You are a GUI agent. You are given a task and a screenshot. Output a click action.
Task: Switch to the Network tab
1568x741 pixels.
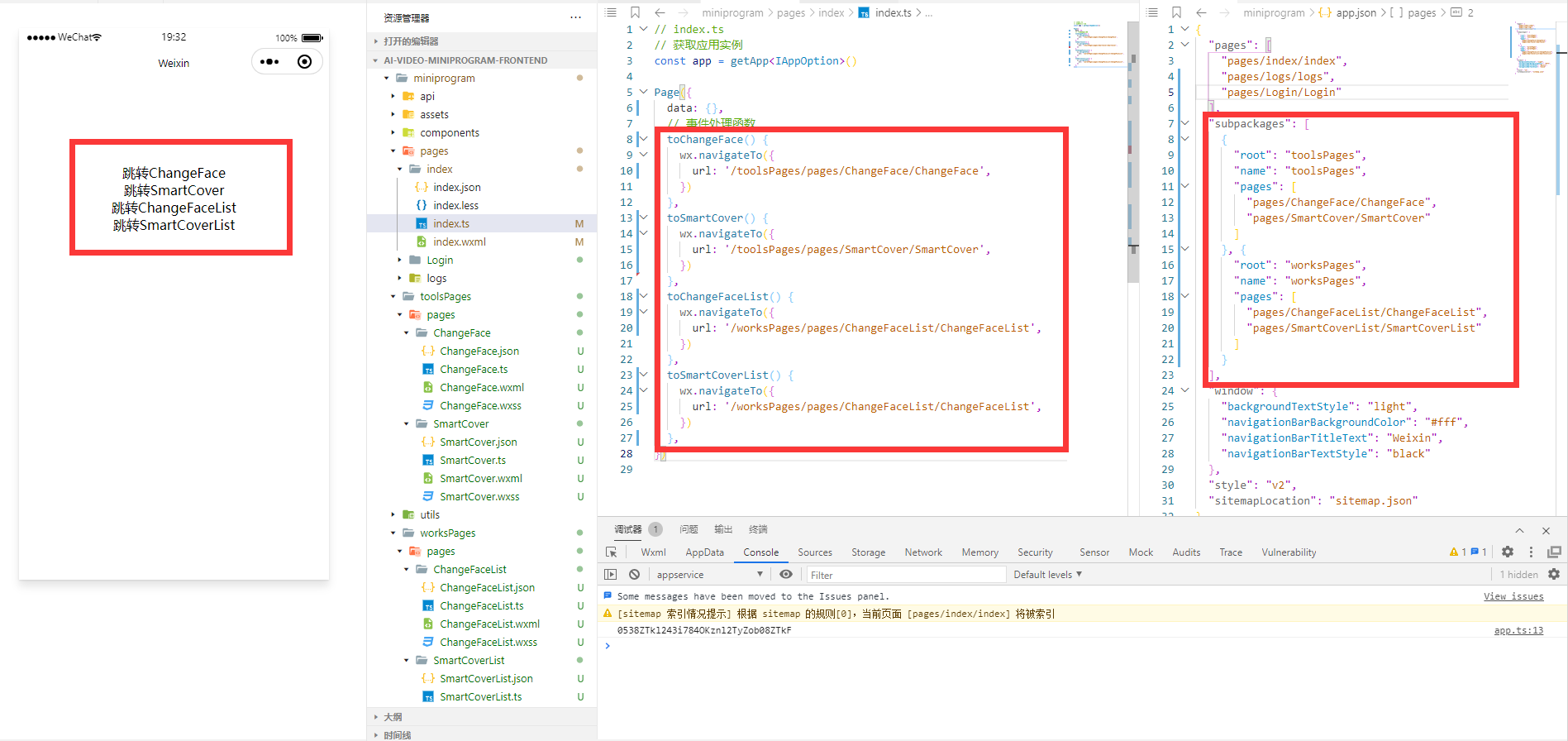tap(923, 552)
